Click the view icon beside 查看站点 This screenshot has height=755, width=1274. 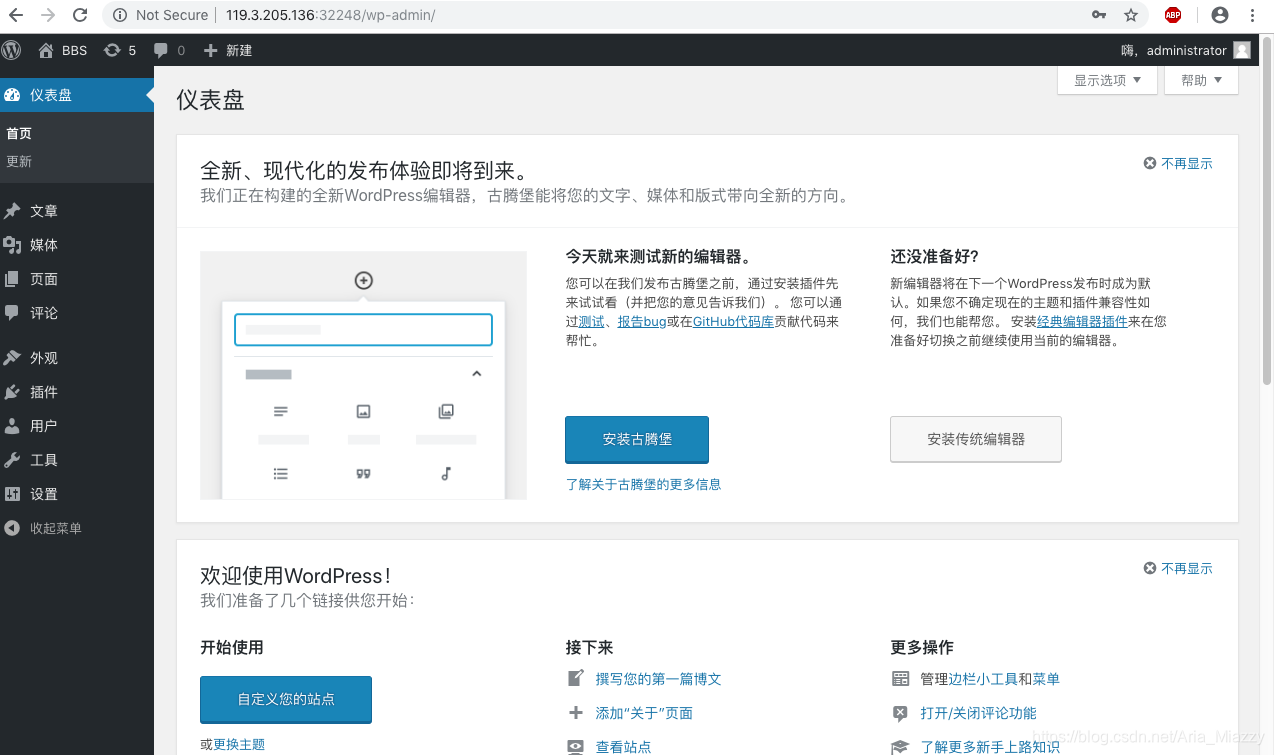(576, 747)
